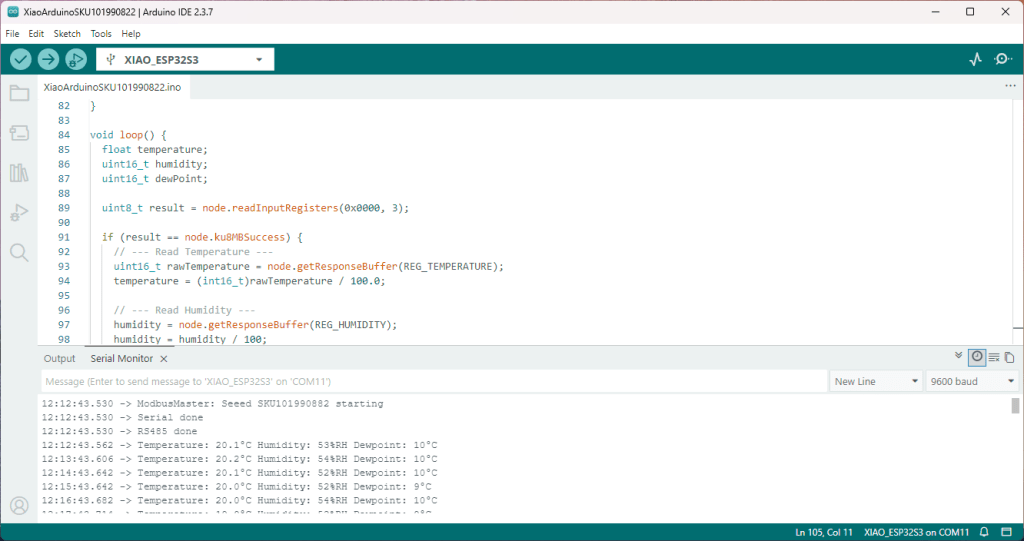Expand the New Line ending dropdown
Image resolution: width=1024 pixels, height=541 pixels.
pyautogui.click(x=876, y=381)
